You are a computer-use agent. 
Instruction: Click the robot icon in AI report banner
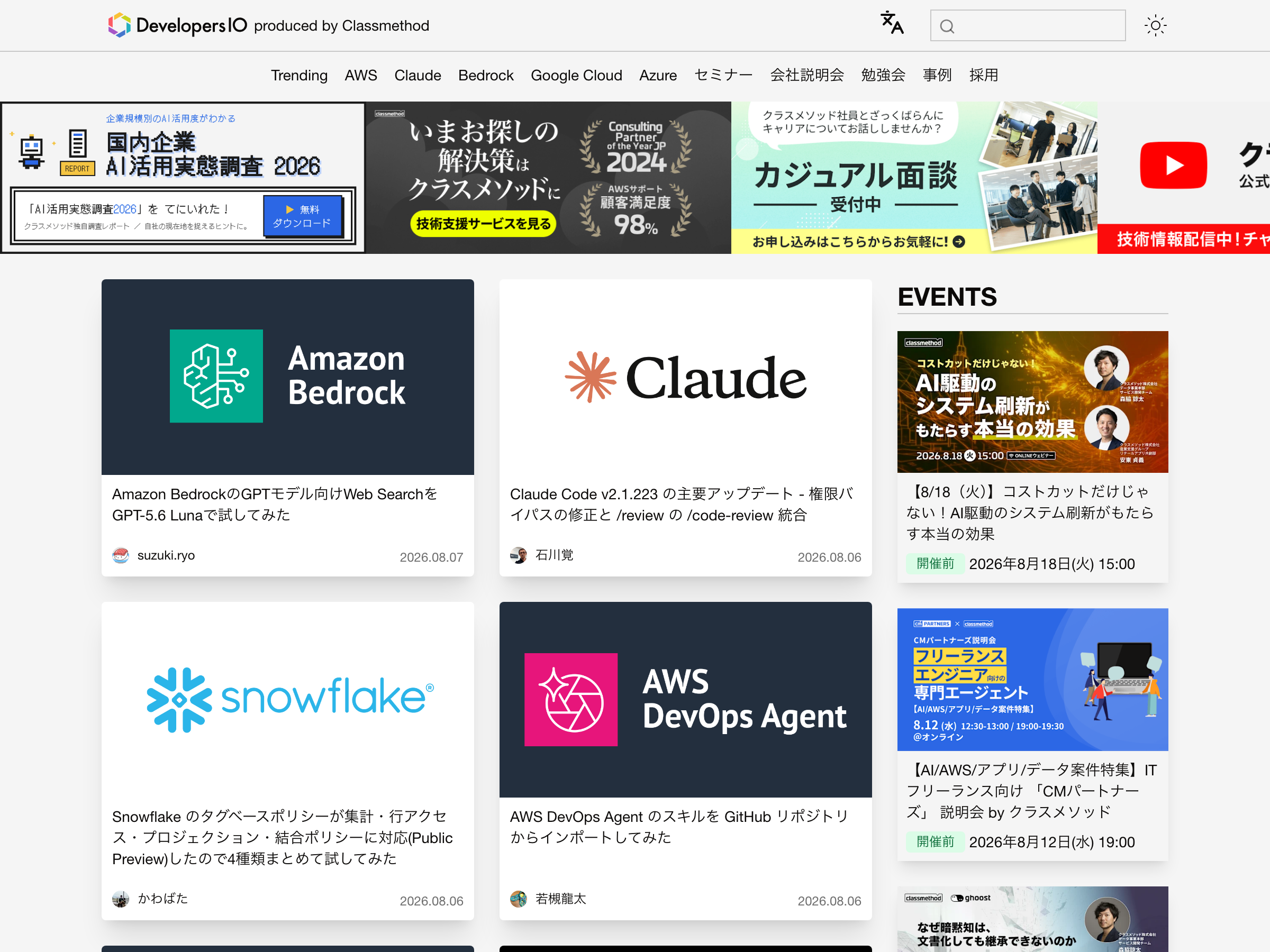pyautogui.click(x=31, y=153)
